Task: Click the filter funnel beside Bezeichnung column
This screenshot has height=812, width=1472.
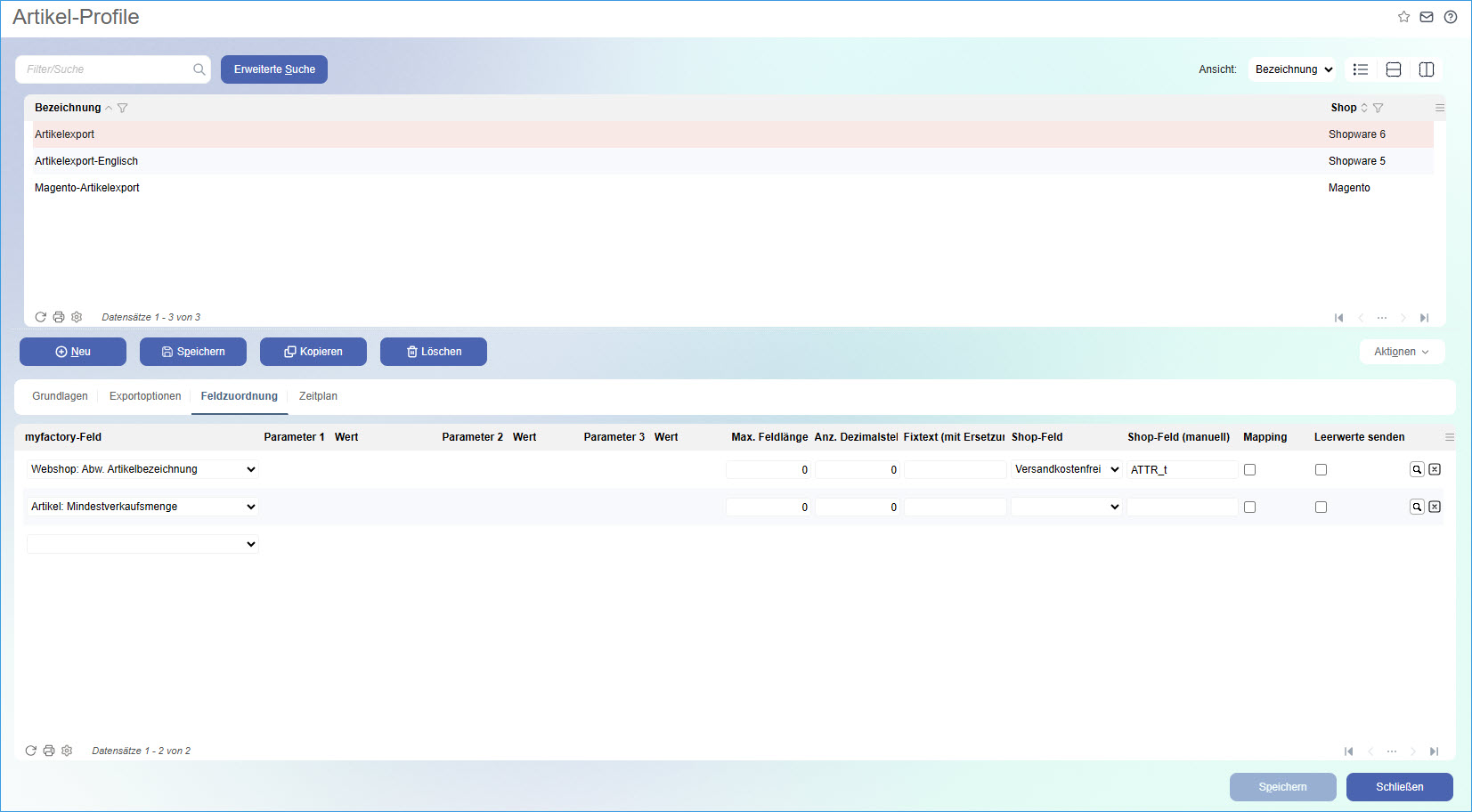Action: [x=123, y=108]
